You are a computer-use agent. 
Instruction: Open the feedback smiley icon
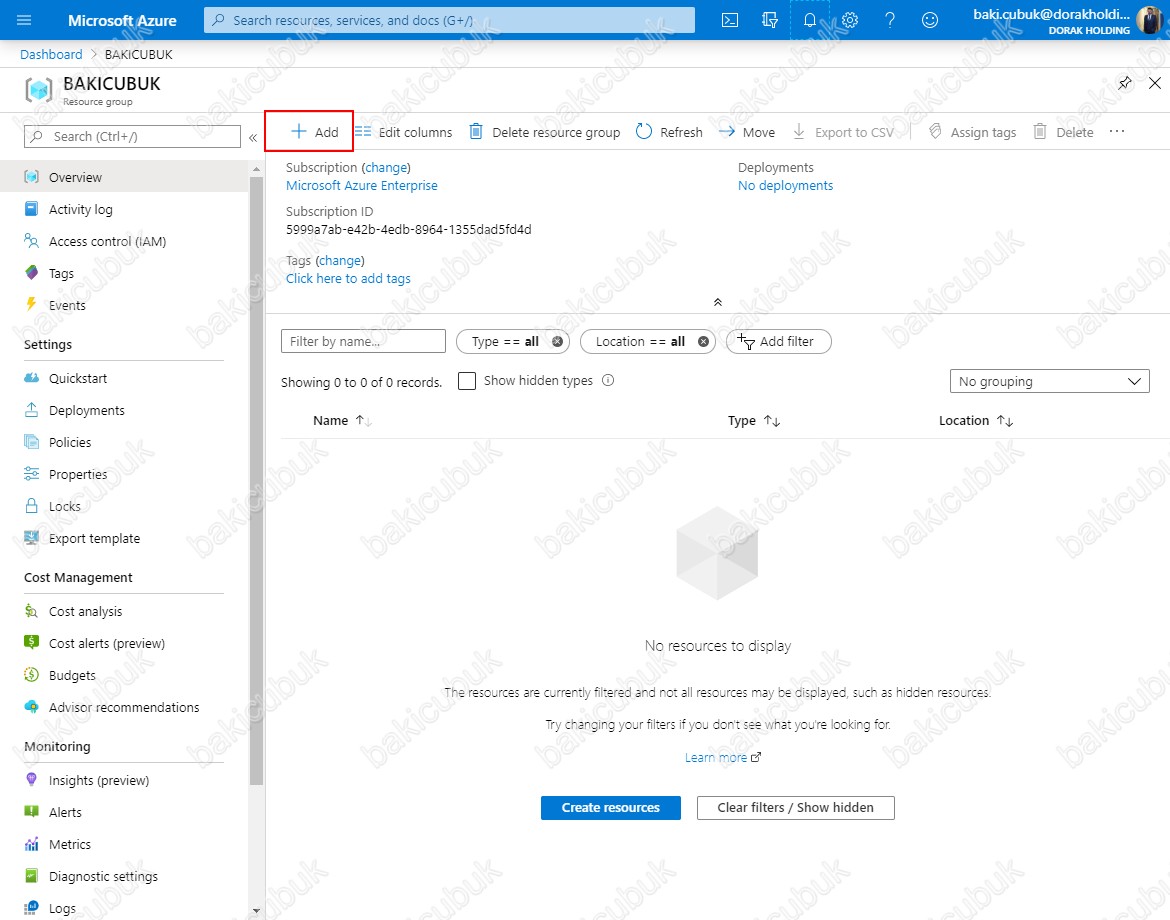coord(930,20)
